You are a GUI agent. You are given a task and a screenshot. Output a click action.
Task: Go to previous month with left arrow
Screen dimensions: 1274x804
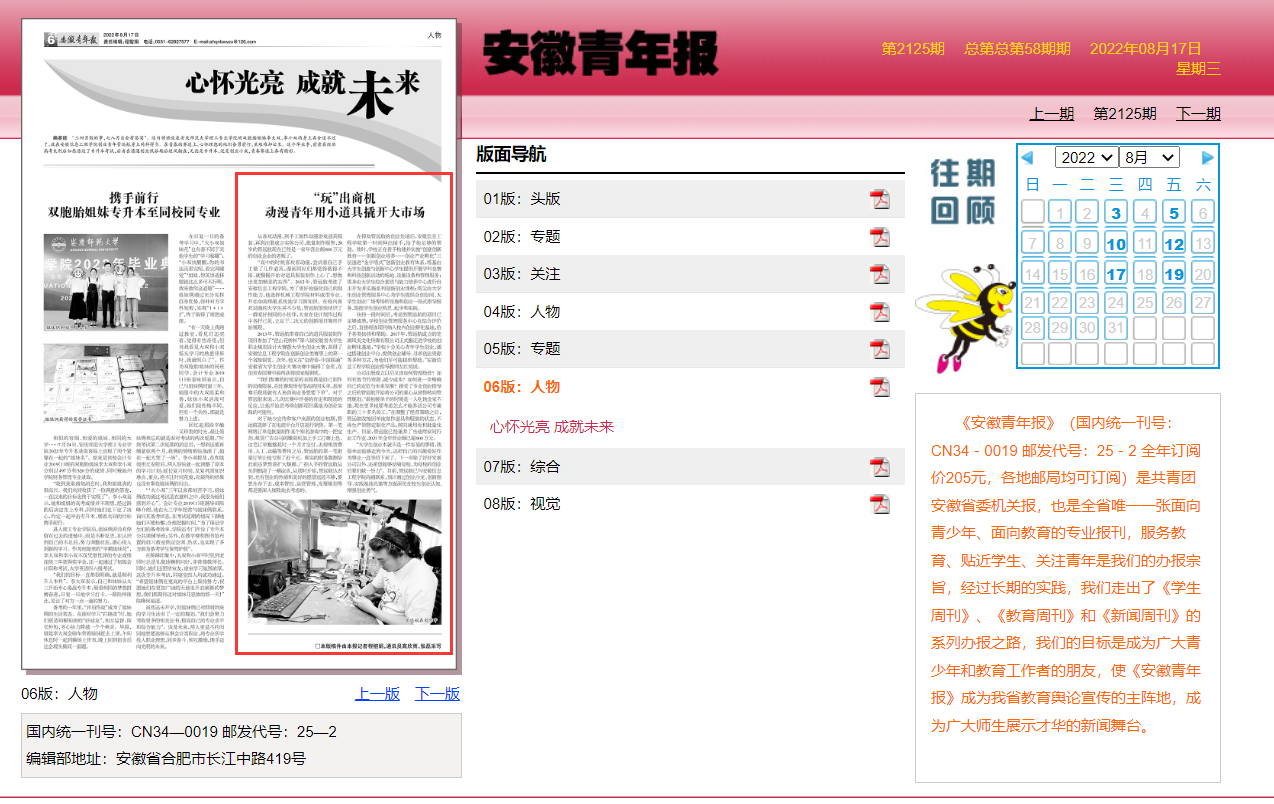tap(1026, 158)
